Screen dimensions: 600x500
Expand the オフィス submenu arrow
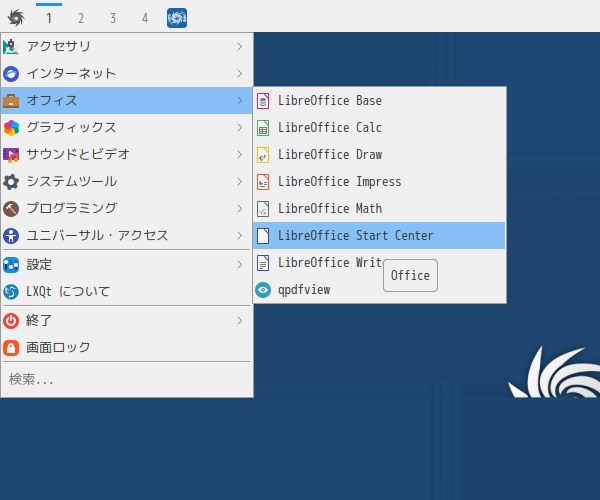tap(240, 101)
